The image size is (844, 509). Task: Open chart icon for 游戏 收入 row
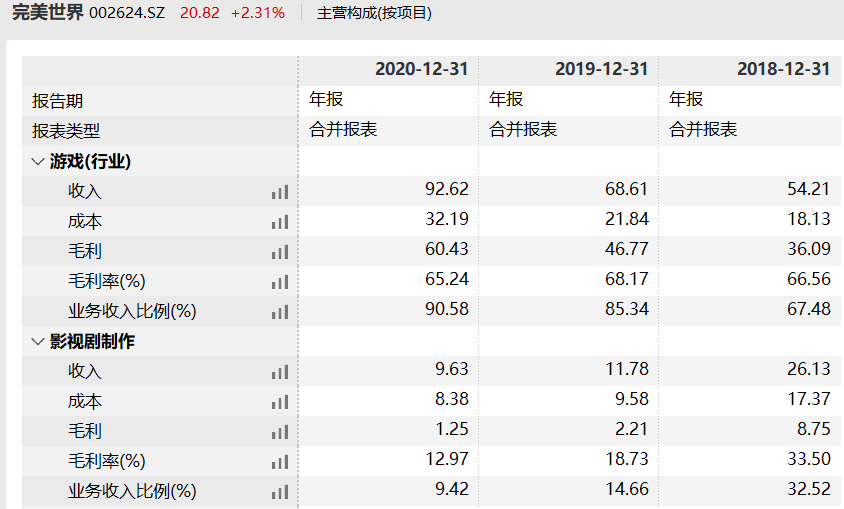point(280,192)
